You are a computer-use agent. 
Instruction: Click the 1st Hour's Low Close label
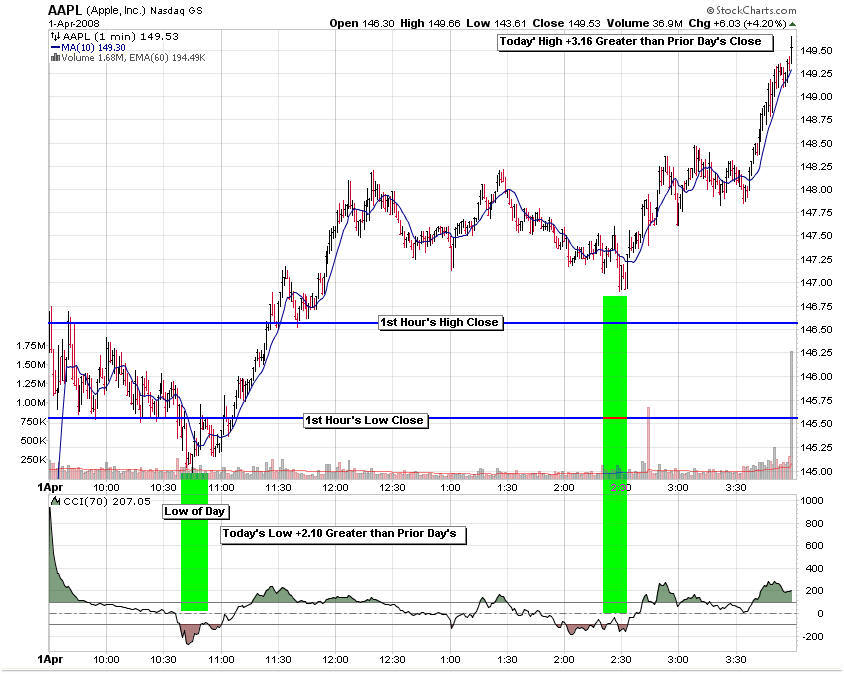pos(366,420)
